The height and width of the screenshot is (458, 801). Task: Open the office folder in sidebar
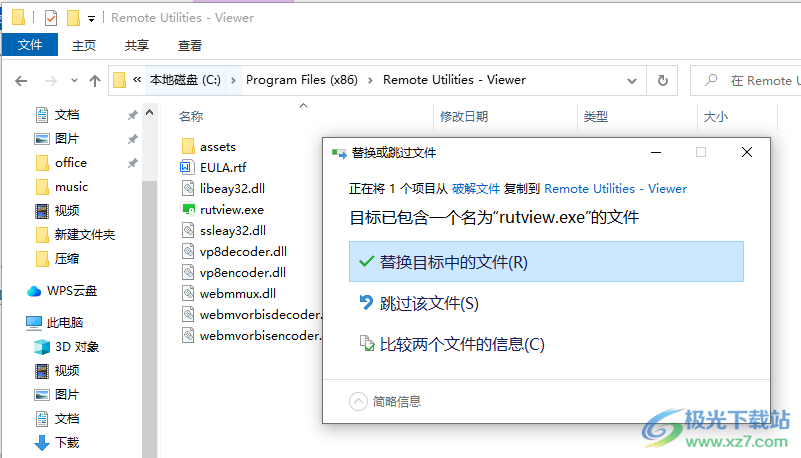pos(71,163)
